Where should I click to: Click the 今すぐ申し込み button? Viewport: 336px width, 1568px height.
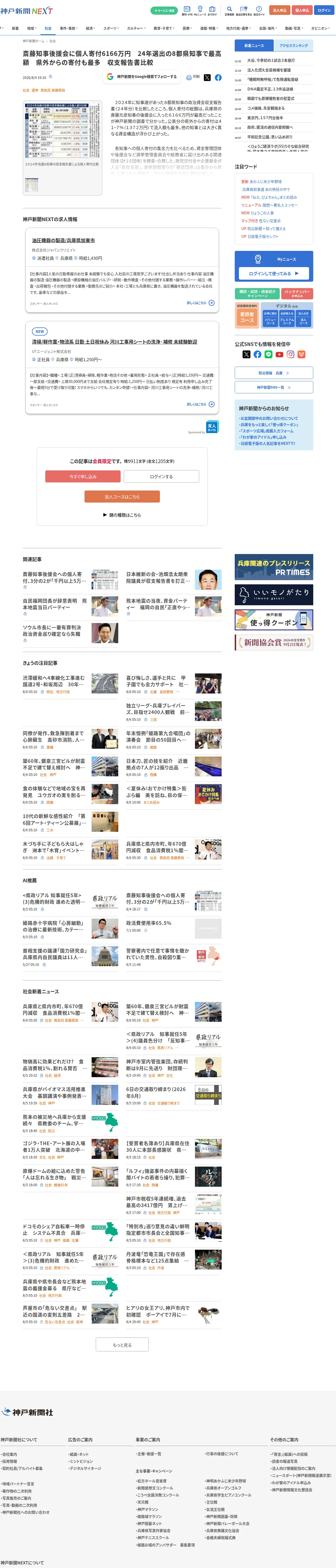coord(83,477)
